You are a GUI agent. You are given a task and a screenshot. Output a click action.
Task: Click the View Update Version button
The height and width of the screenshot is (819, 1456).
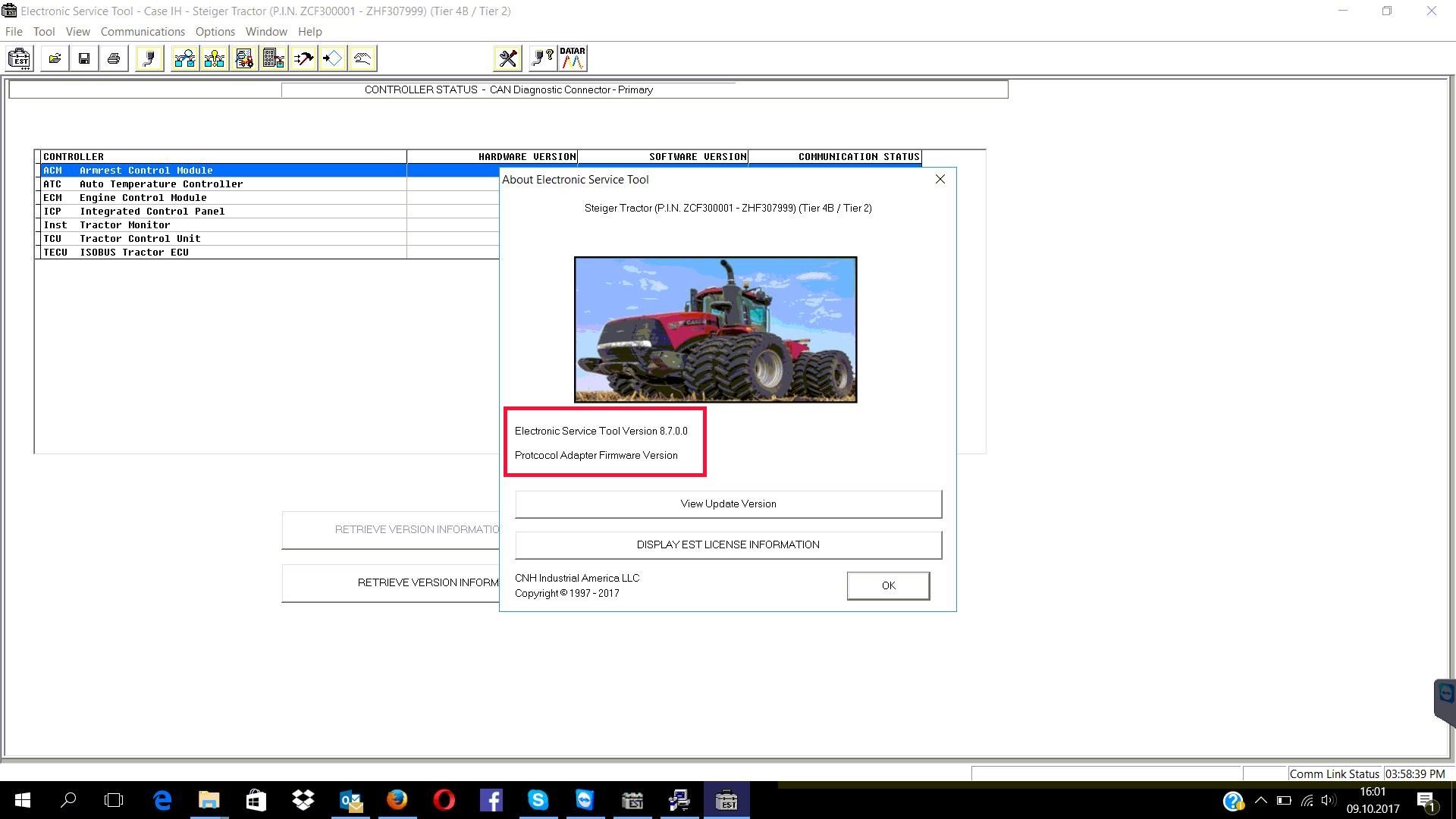click(x=728, y=504)
